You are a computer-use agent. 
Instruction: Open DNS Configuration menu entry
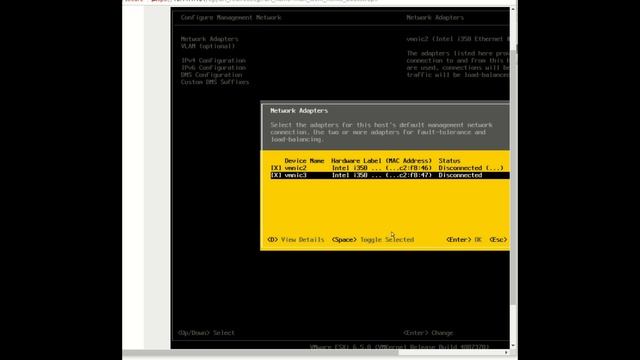point(211,75)
